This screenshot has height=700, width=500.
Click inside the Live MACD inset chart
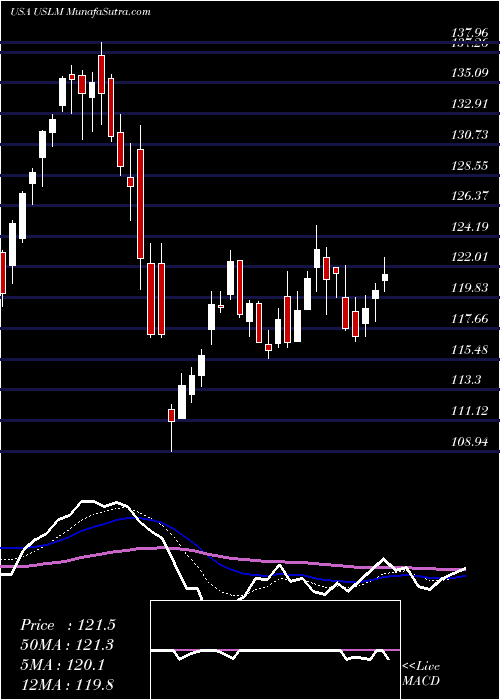[x=275, y=650]
